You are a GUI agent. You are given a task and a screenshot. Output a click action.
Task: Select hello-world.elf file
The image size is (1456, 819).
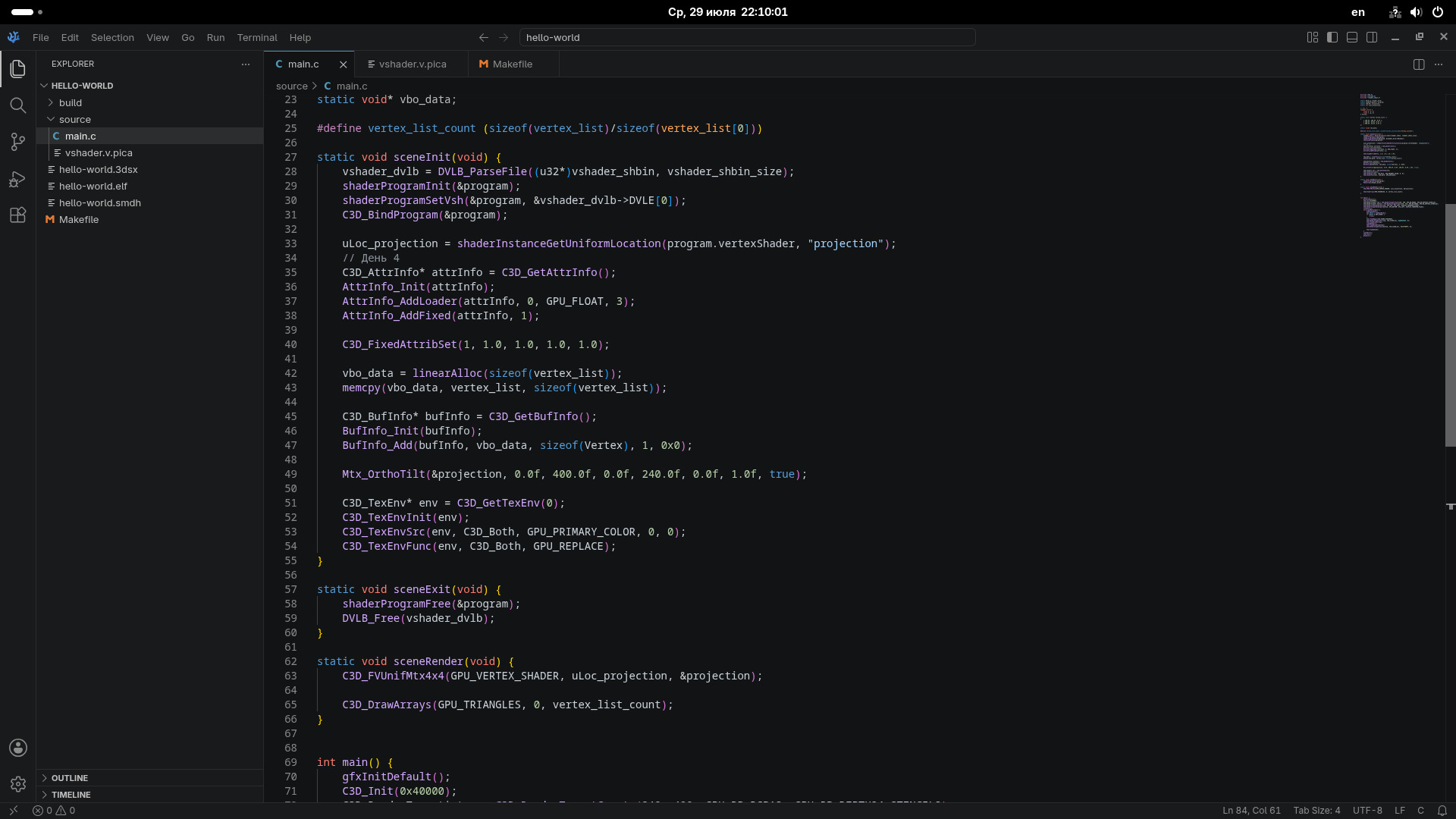[x=150, y=186]
